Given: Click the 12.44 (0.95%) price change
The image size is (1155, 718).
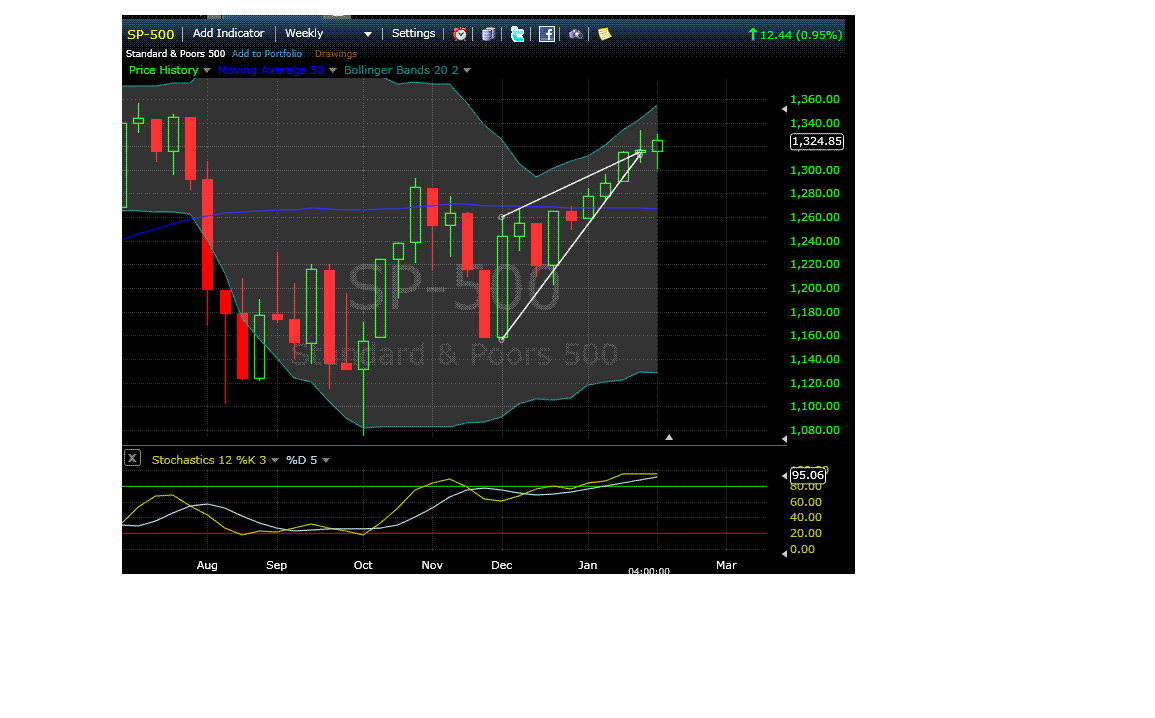Looking at the screenshot, I should click(x=796, y=35).
